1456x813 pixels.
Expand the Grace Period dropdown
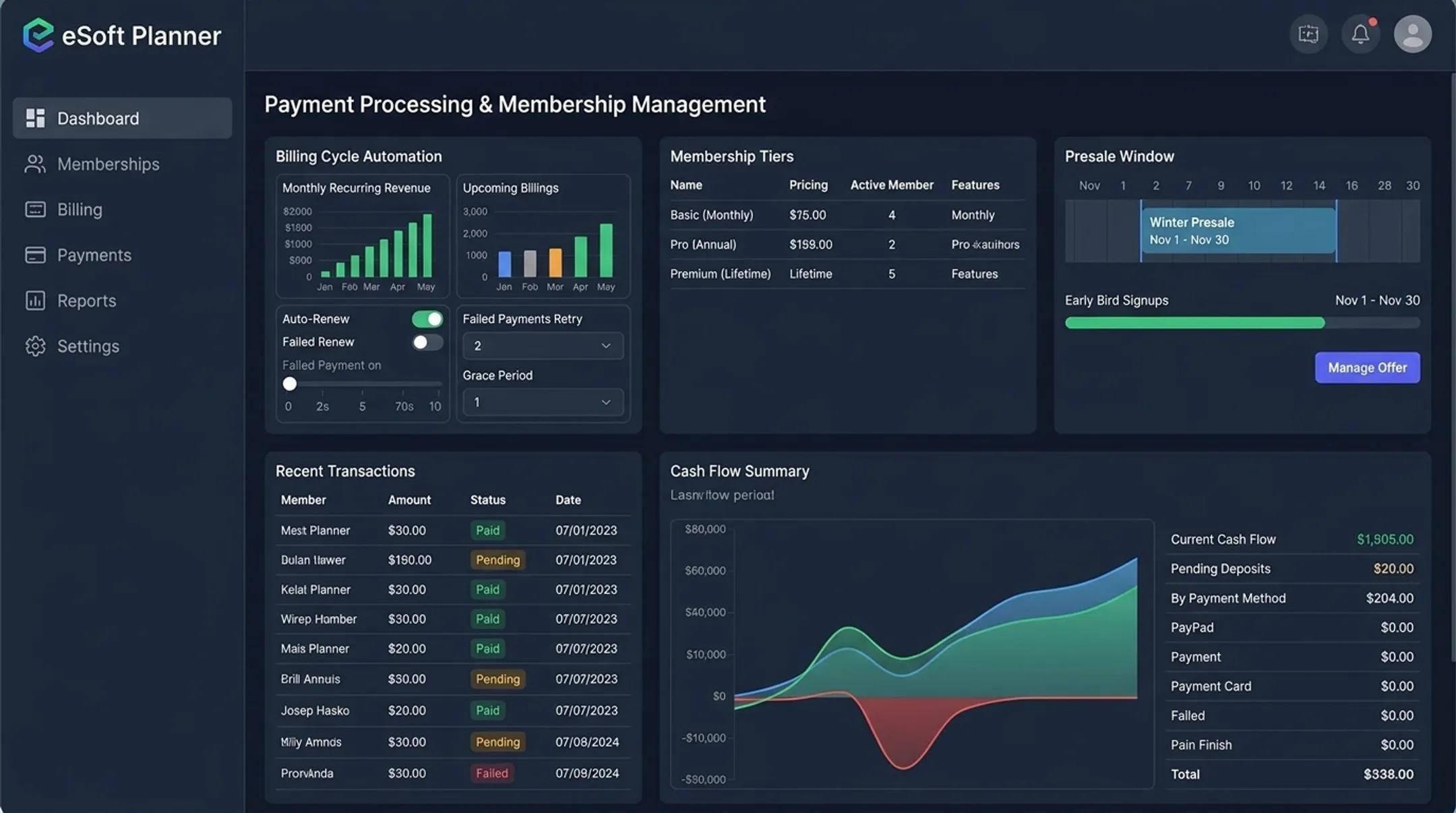[543, 402]
